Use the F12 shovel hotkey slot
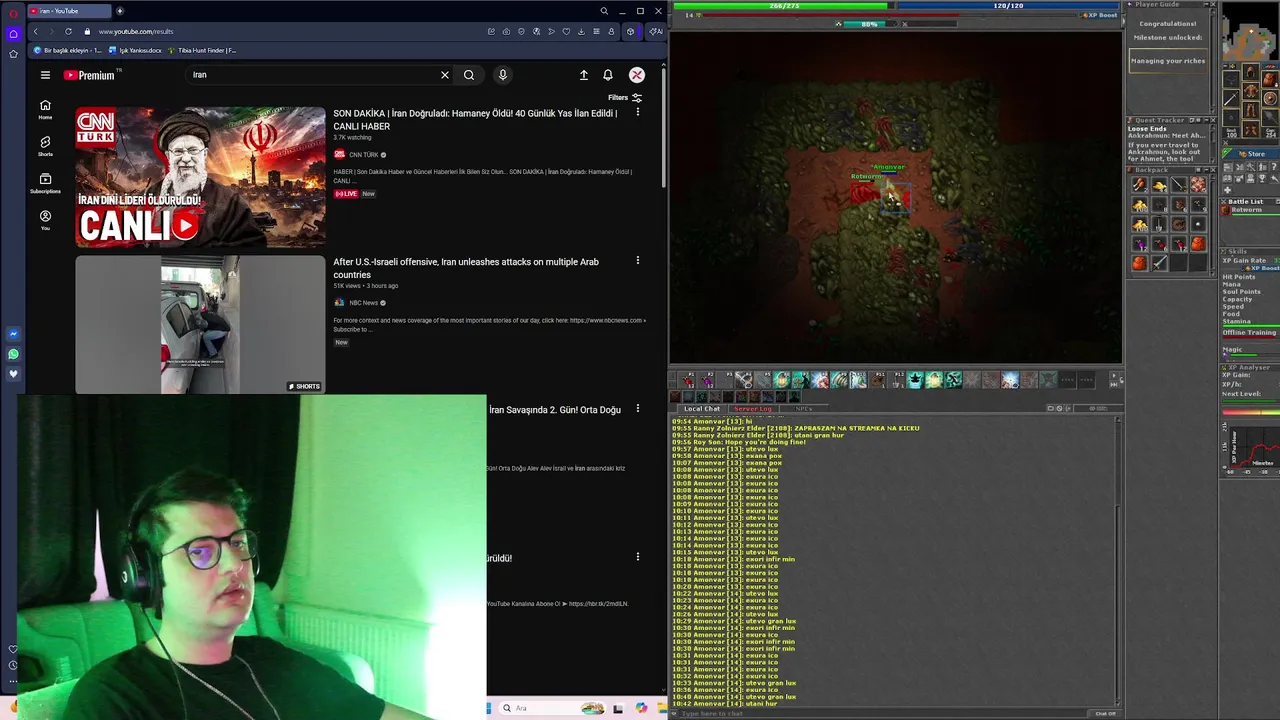The image size is (1280, 720). tap(897, 380)
